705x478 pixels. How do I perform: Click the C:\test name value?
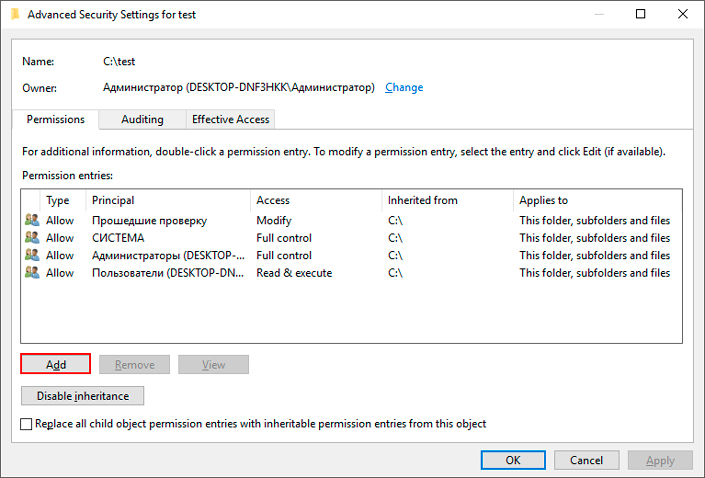(119, 61)
